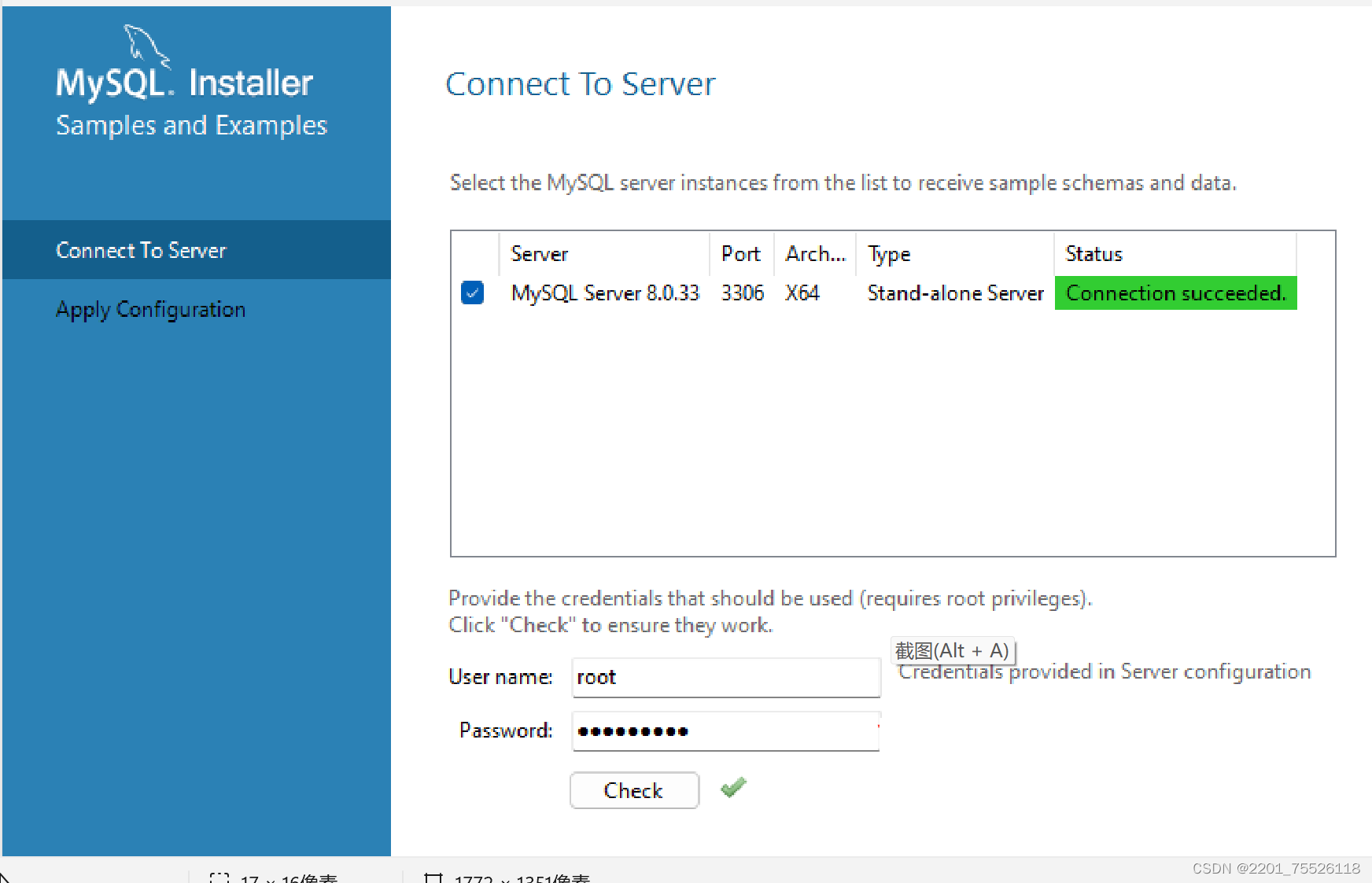The height and width of the screenshot is (883, 1372).
Task: Click the port value 3306 cell
Action: tap(742, 292)
